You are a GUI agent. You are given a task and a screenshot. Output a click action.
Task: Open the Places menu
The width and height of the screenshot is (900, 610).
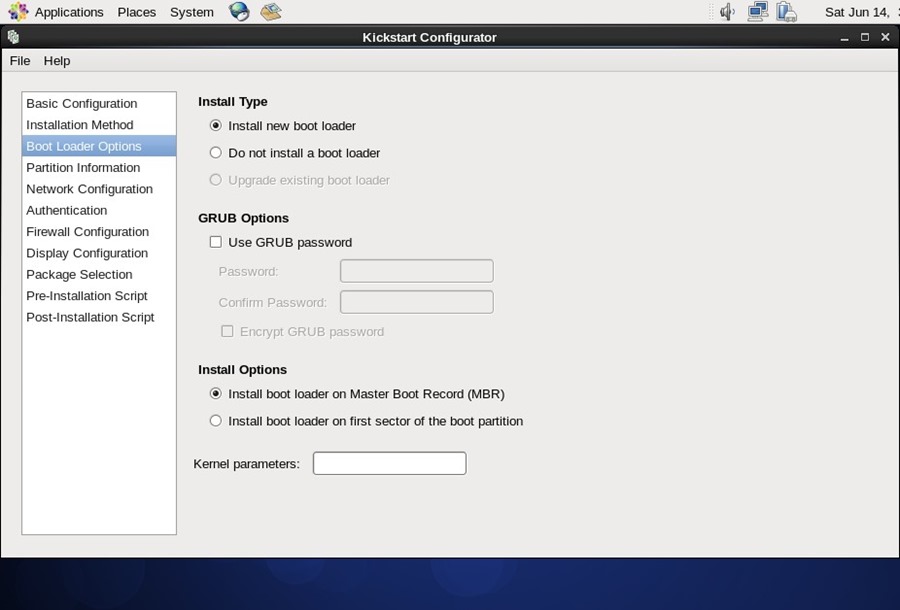pyautogui.click(x=136, y=12)
